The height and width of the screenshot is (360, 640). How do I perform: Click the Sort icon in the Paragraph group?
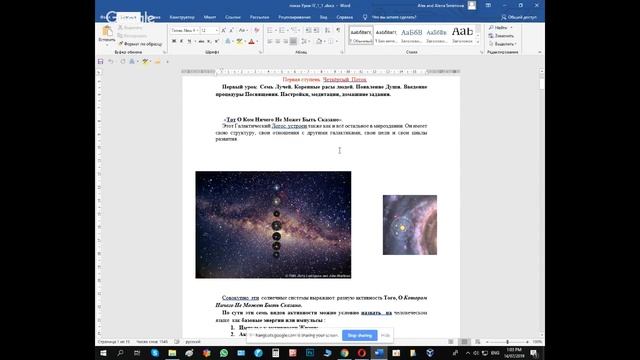(x=328, y=31)
